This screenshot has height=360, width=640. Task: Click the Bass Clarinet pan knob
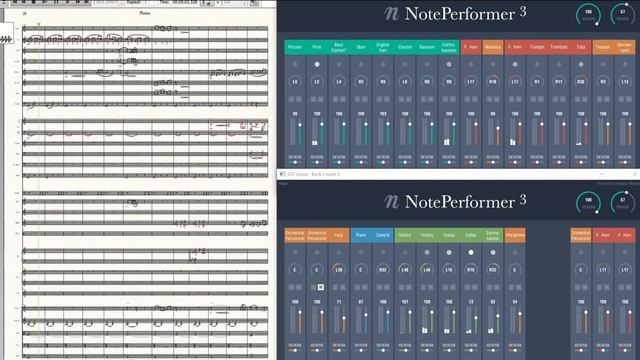[339, 82]
